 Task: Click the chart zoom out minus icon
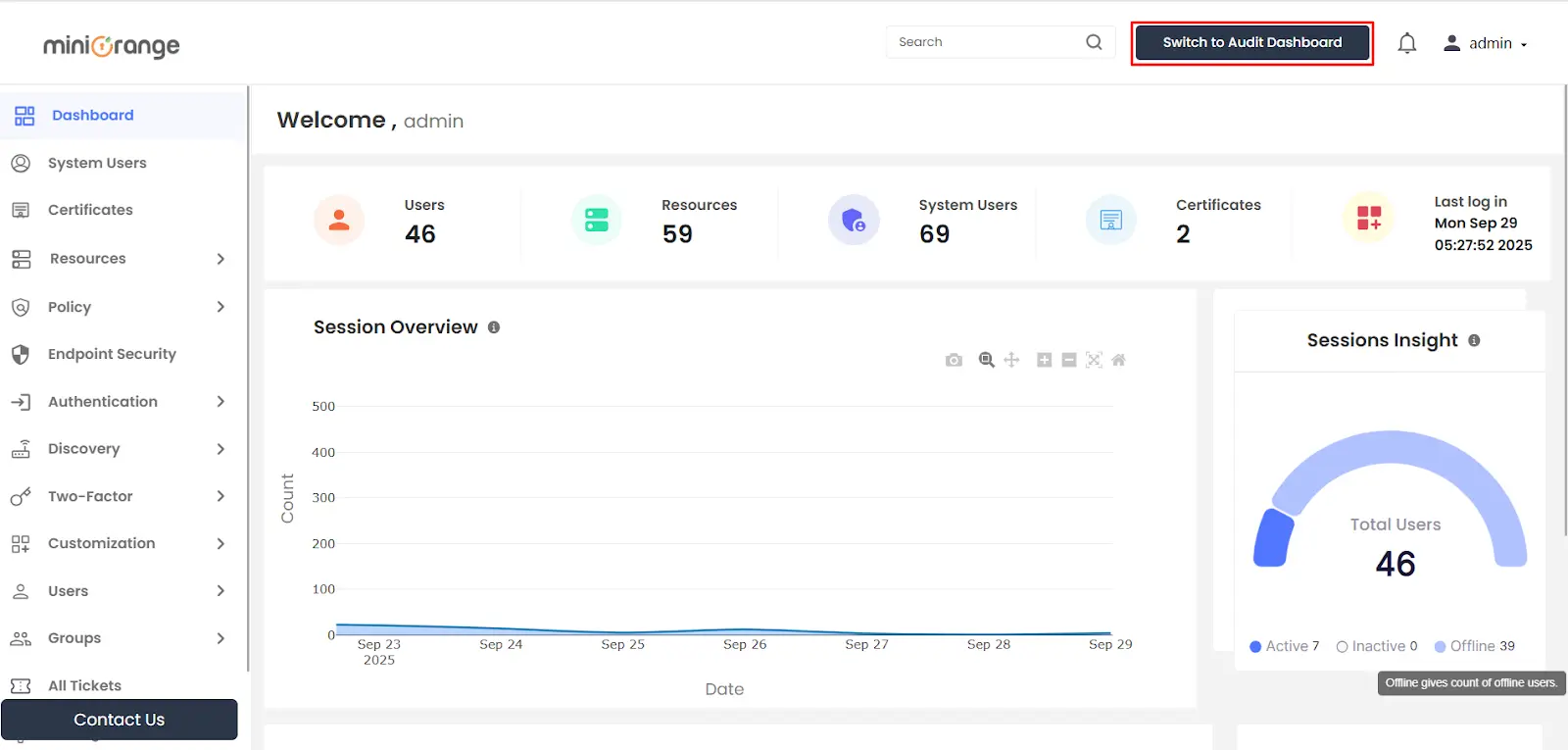pyautogui.click(x=1069, y=360)
